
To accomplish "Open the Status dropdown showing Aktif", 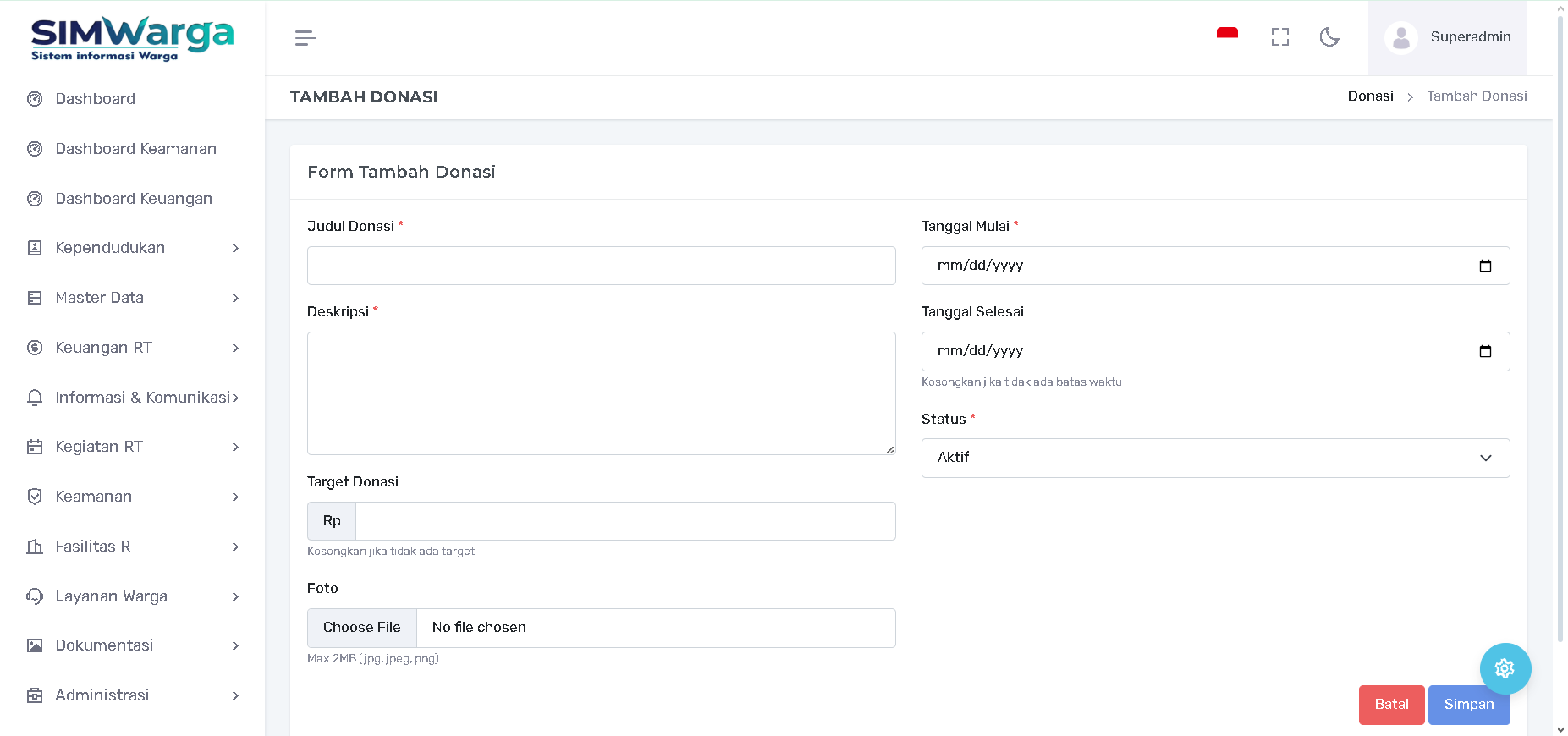I will [x=1215, y=458].
